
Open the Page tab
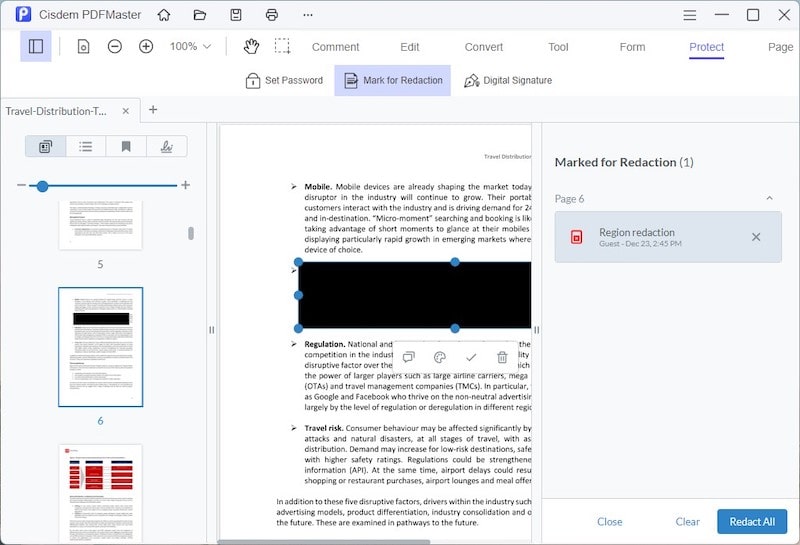point(781,47)
